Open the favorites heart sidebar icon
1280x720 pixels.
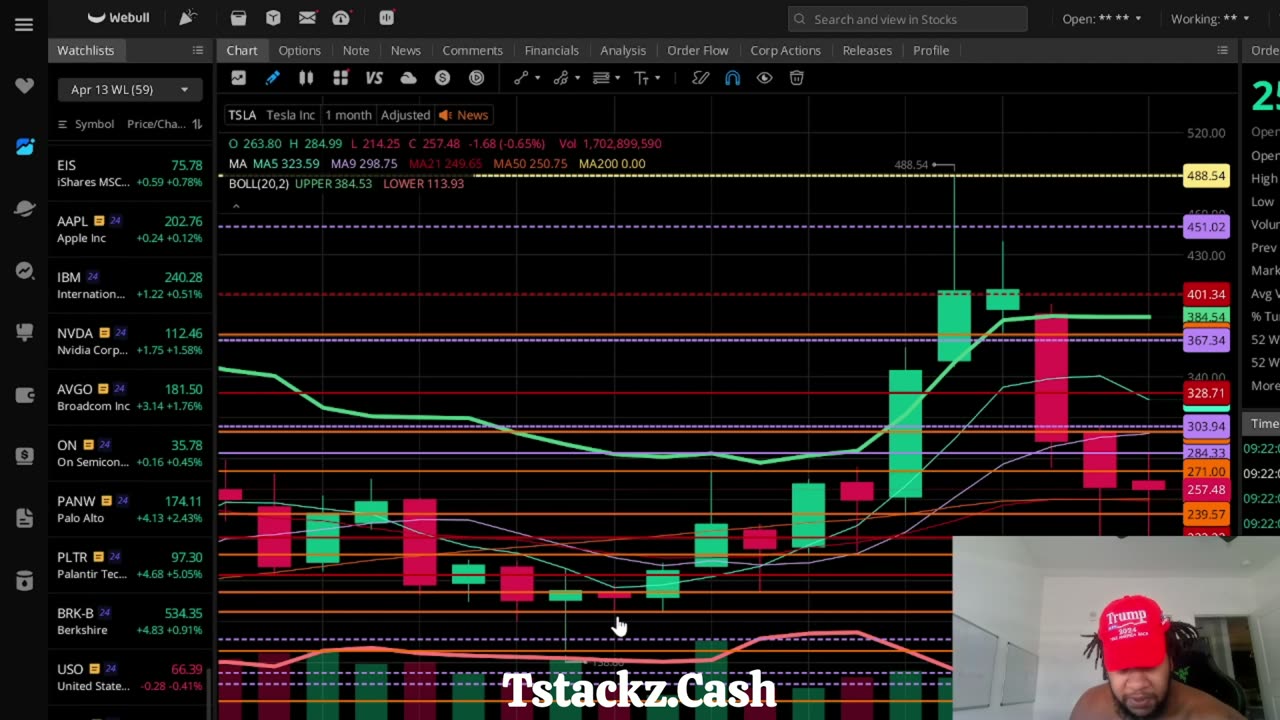pos(24,85)
